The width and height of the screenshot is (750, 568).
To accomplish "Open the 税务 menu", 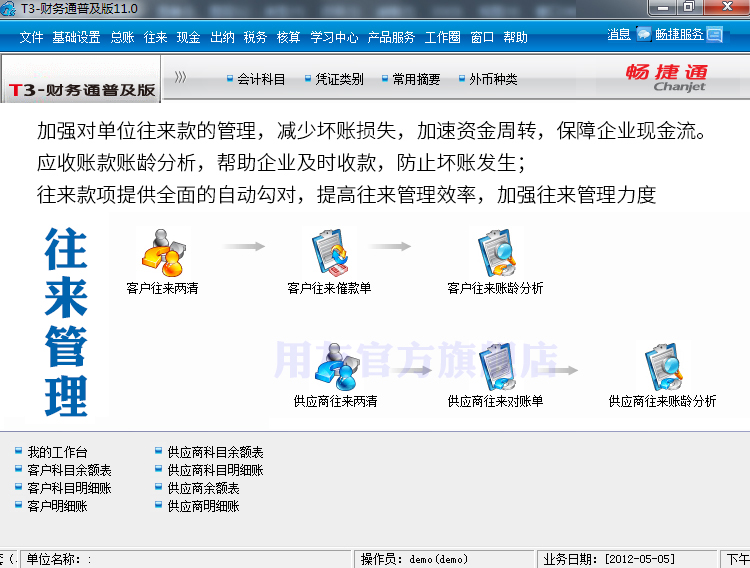I will click(255, 37).
